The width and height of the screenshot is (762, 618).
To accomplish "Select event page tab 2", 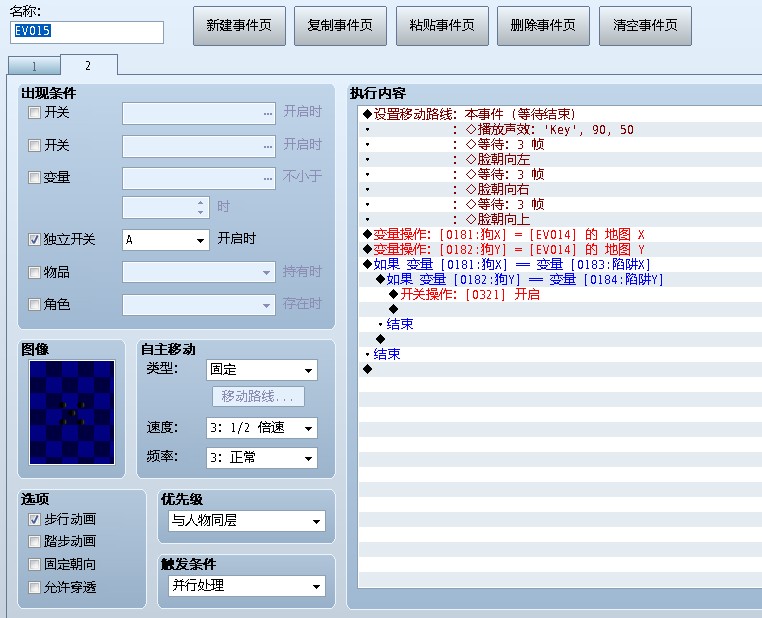I will point(88,65).
